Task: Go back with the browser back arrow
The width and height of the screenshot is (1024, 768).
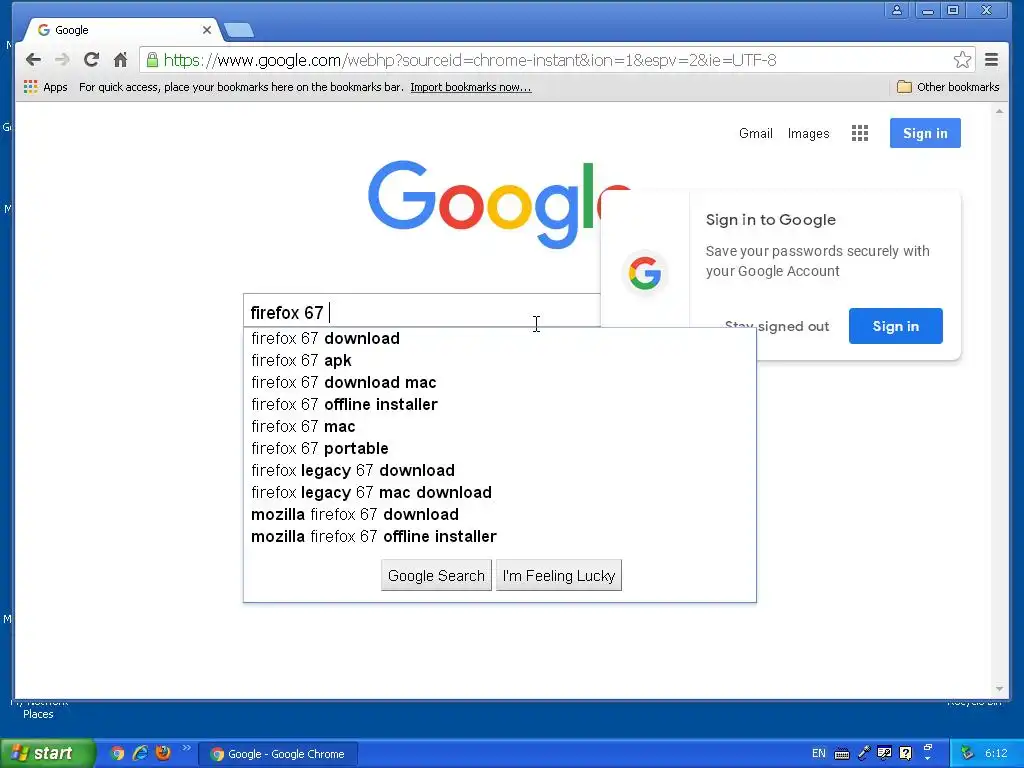Action: (x=33, y=60)
